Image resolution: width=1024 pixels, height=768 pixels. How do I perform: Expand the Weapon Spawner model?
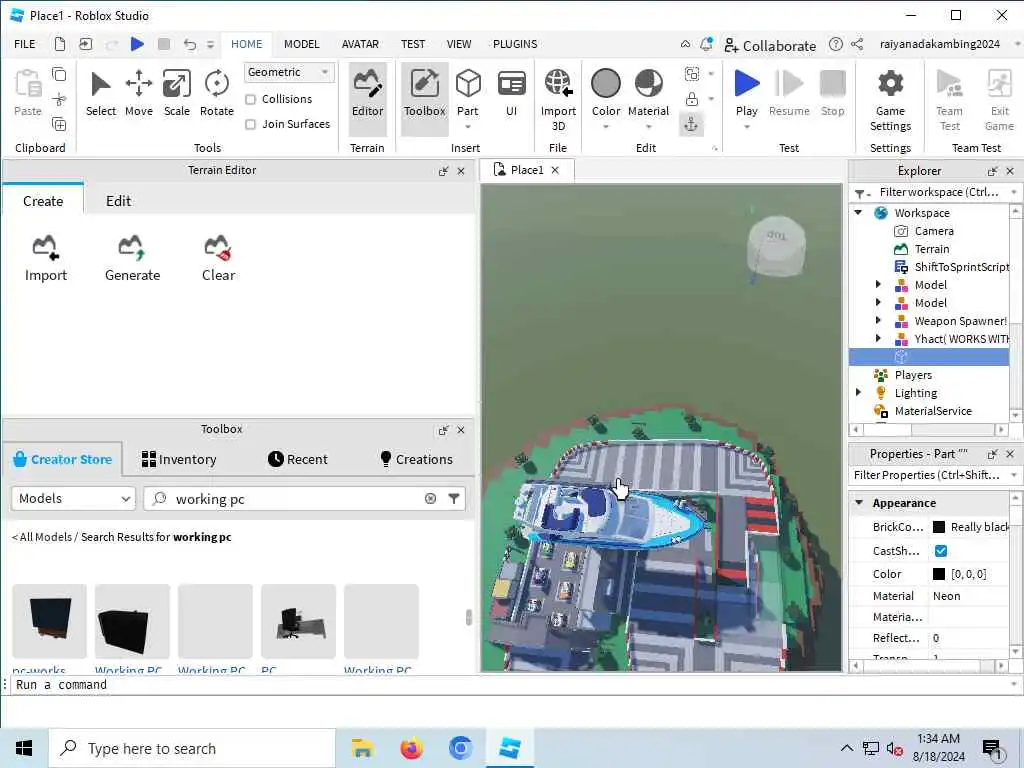point(878,320)
